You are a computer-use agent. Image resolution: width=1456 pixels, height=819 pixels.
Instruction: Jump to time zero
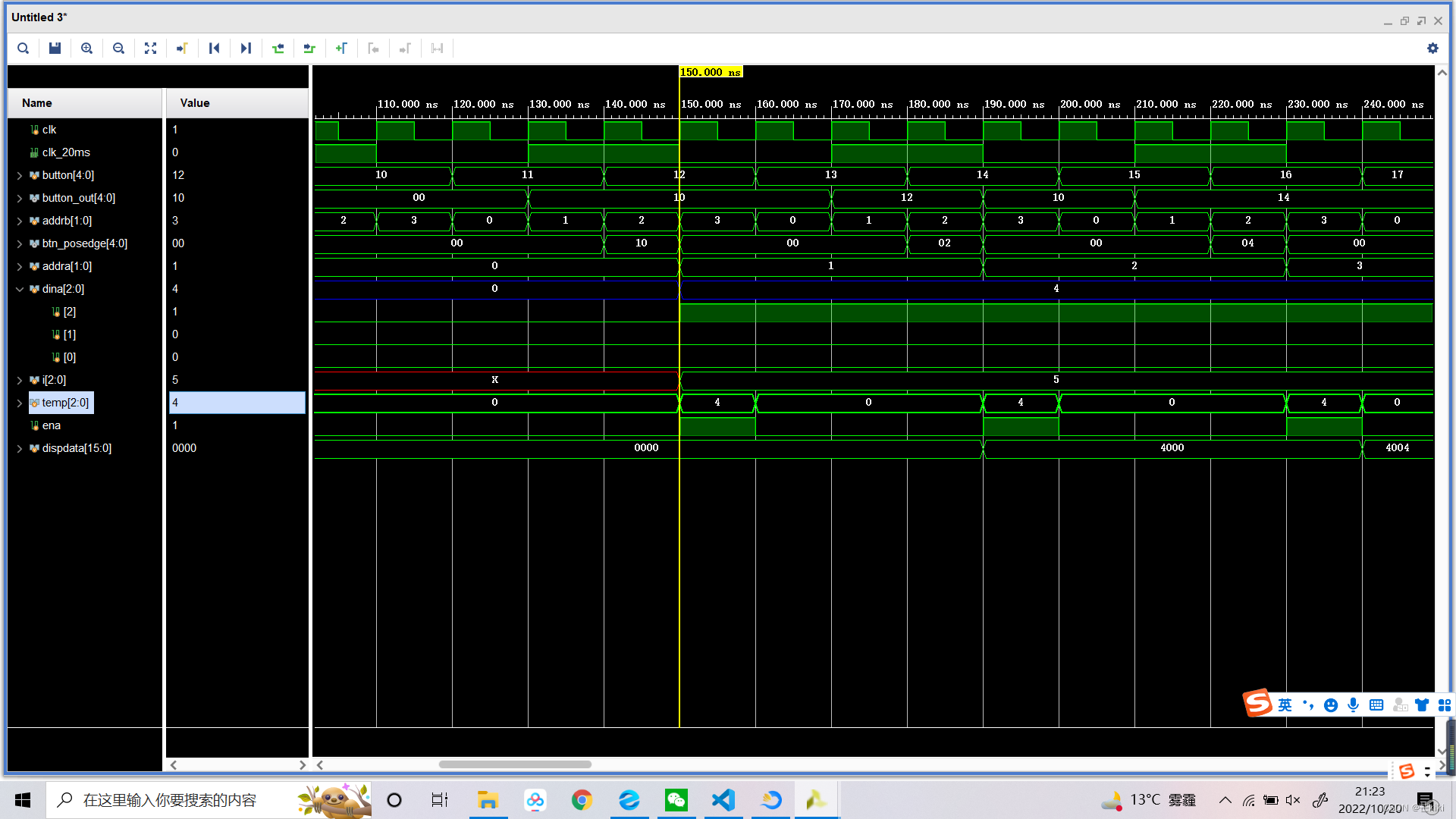coord(214,49)
